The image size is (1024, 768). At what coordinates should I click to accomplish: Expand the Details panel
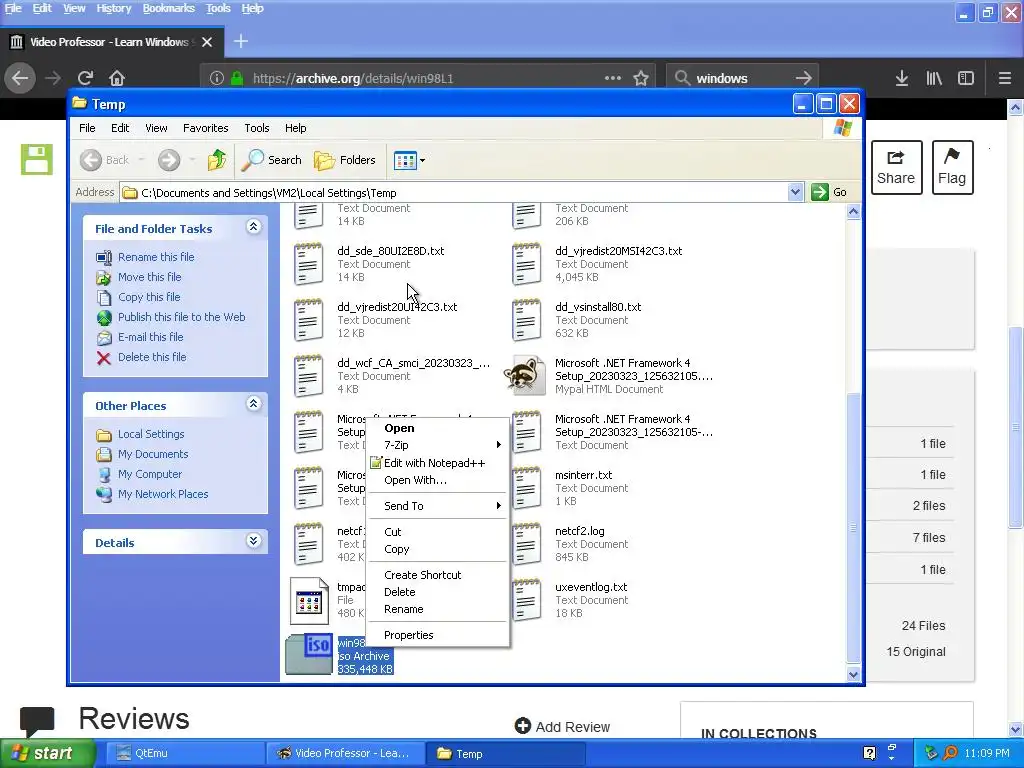[x=253, y=541]
